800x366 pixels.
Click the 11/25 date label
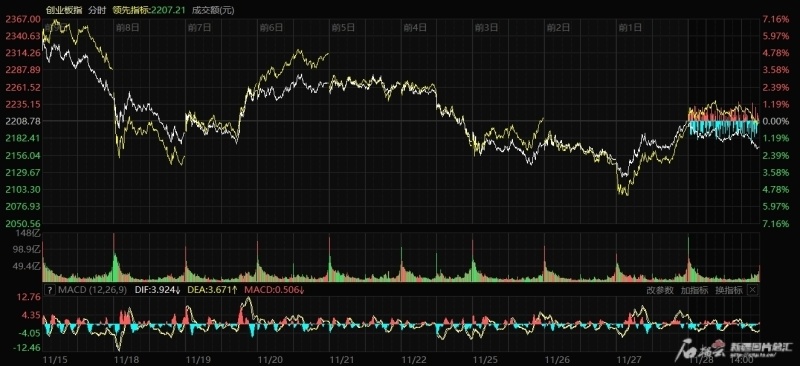click(484, 360)
